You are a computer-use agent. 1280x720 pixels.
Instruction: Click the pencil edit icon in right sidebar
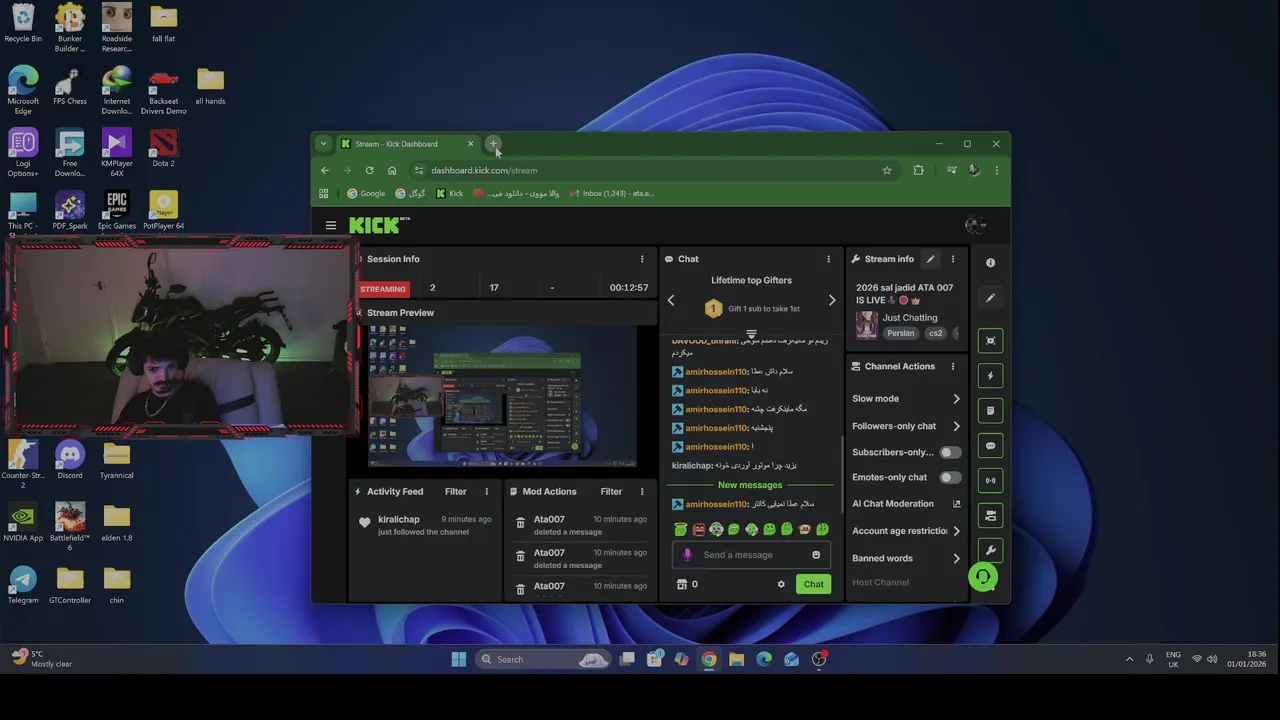(x=990, y=298)
